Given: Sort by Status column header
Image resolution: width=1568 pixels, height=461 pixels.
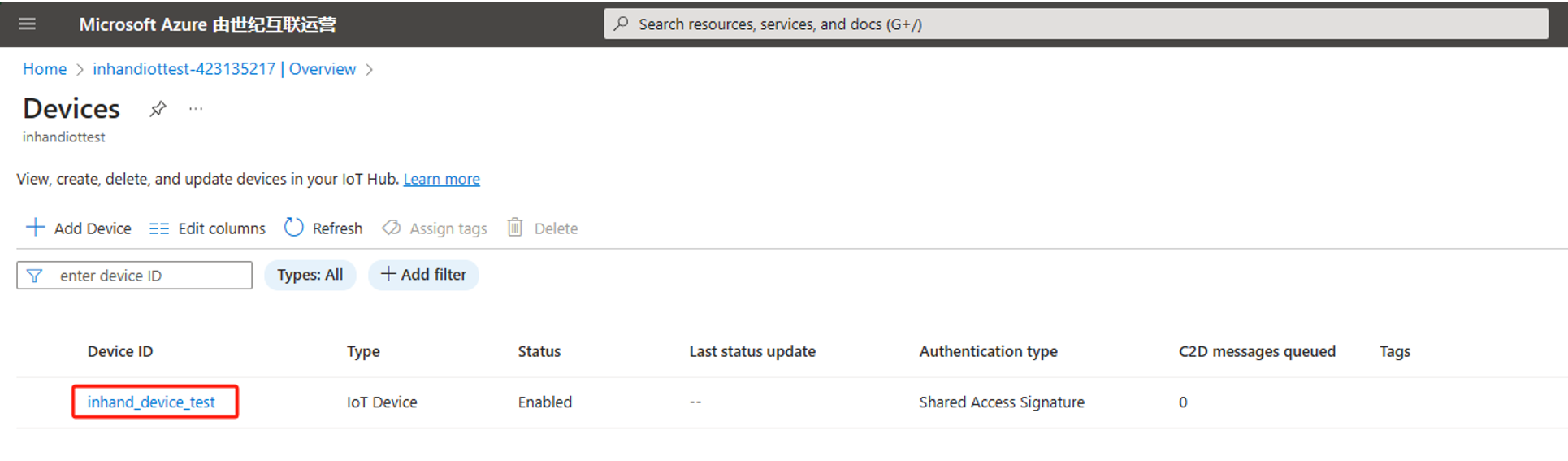Looking at the screenshot, I should coord(539,351).
